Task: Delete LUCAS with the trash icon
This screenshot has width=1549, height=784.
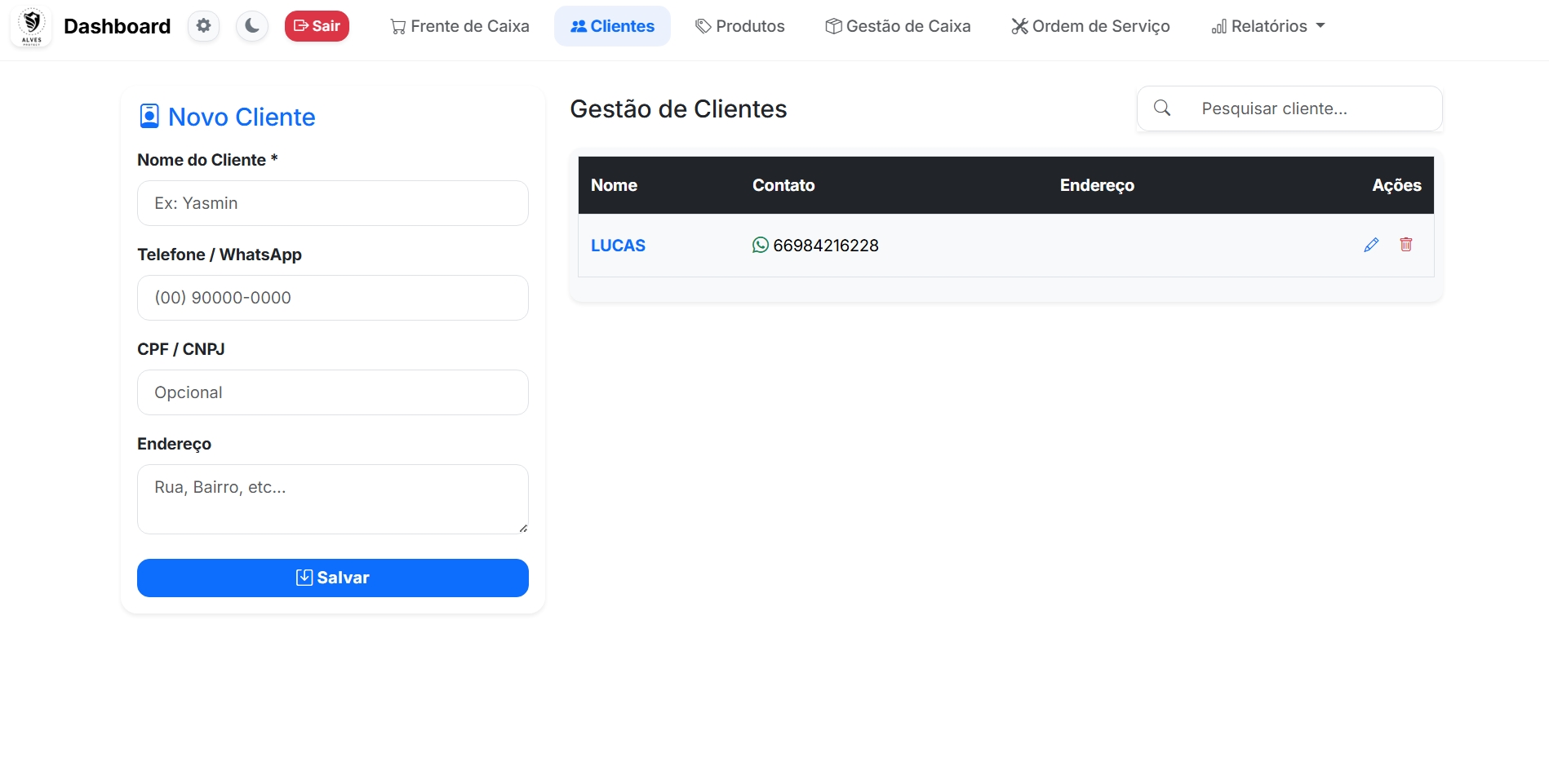Action: pyautogui.click(x=1406, y=245)
